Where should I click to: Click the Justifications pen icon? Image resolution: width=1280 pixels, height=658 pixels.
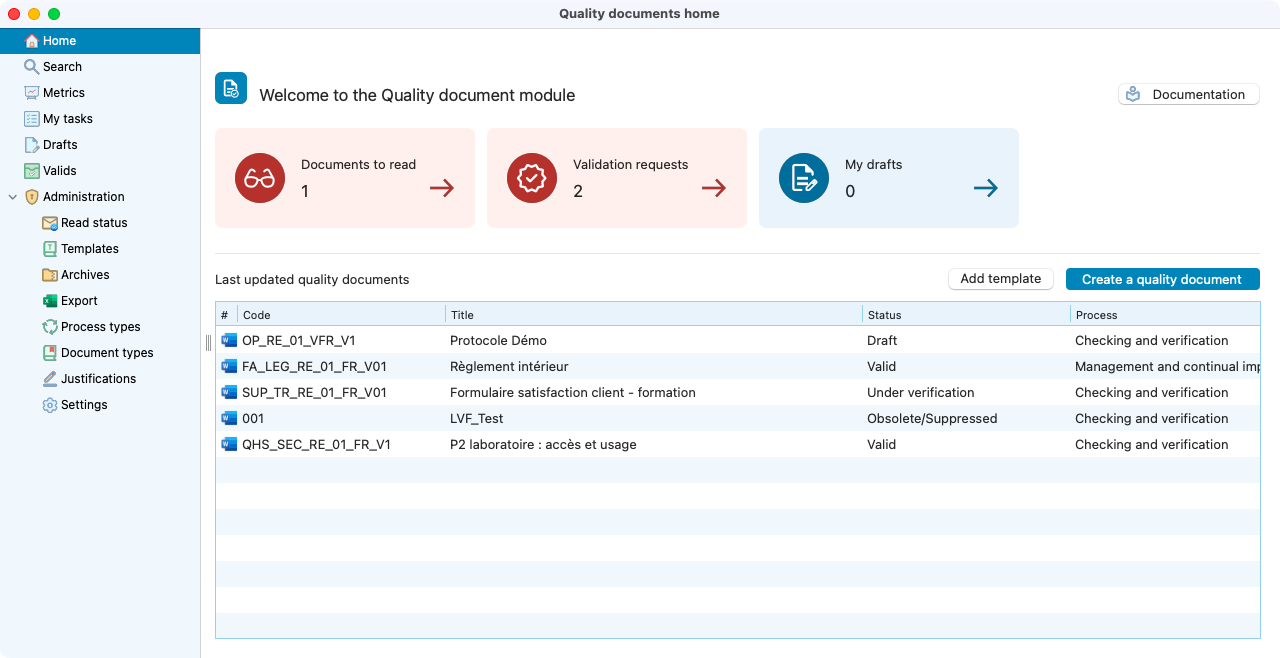[50, 379]
